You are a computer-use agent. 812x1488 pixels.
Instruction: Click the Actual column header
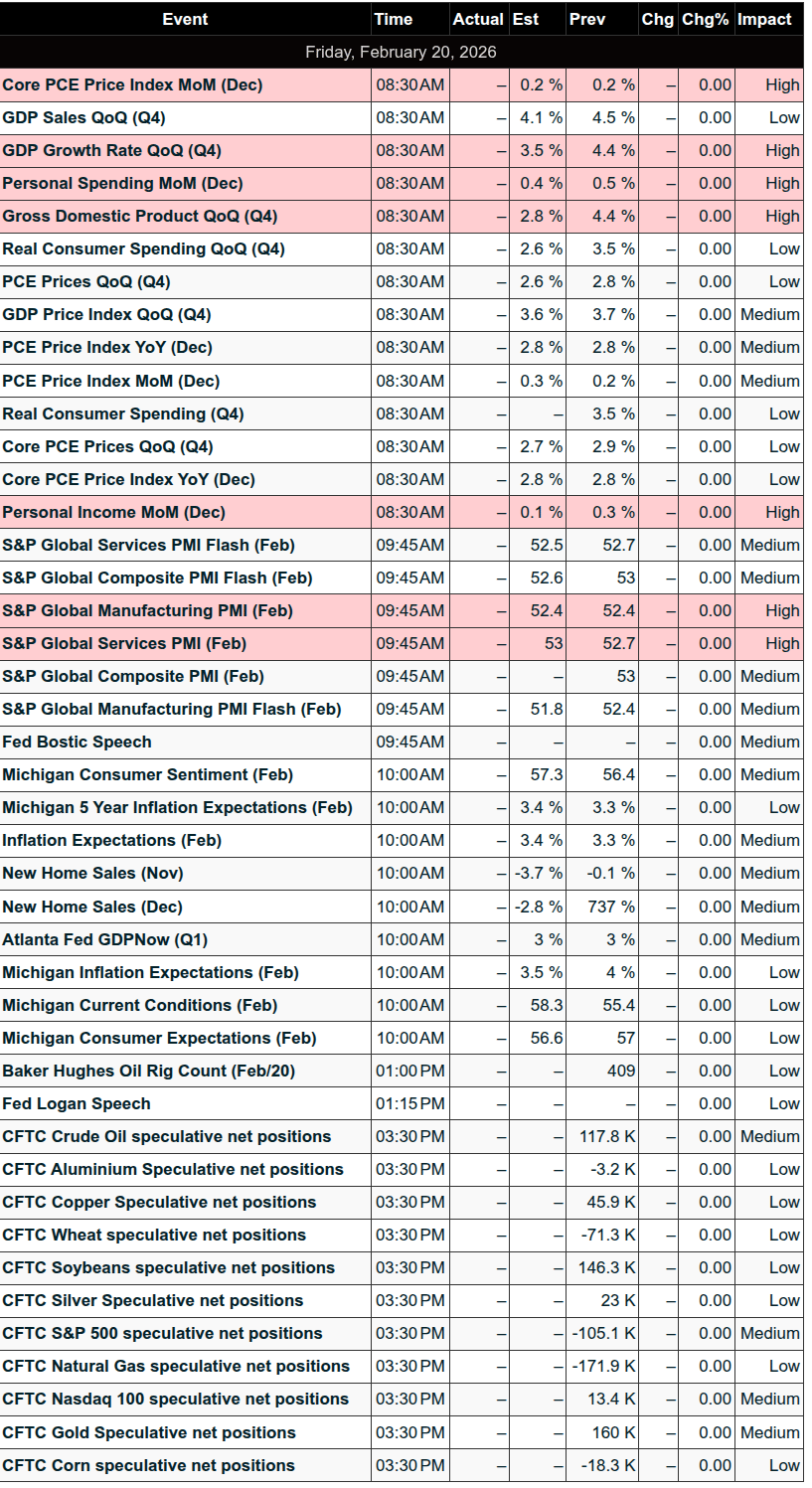coord(477,19)
